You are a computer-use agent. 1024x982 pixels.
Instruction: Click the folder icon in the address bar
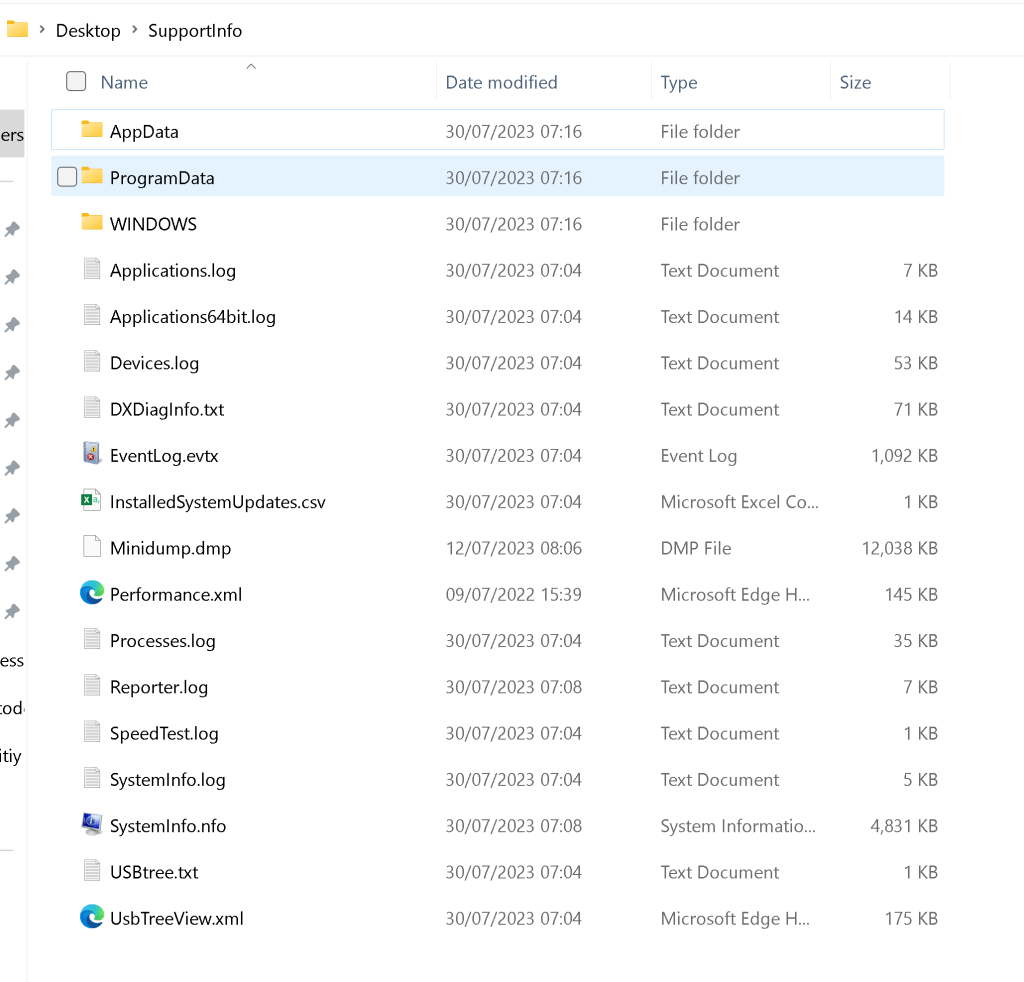tap(17, 29)
